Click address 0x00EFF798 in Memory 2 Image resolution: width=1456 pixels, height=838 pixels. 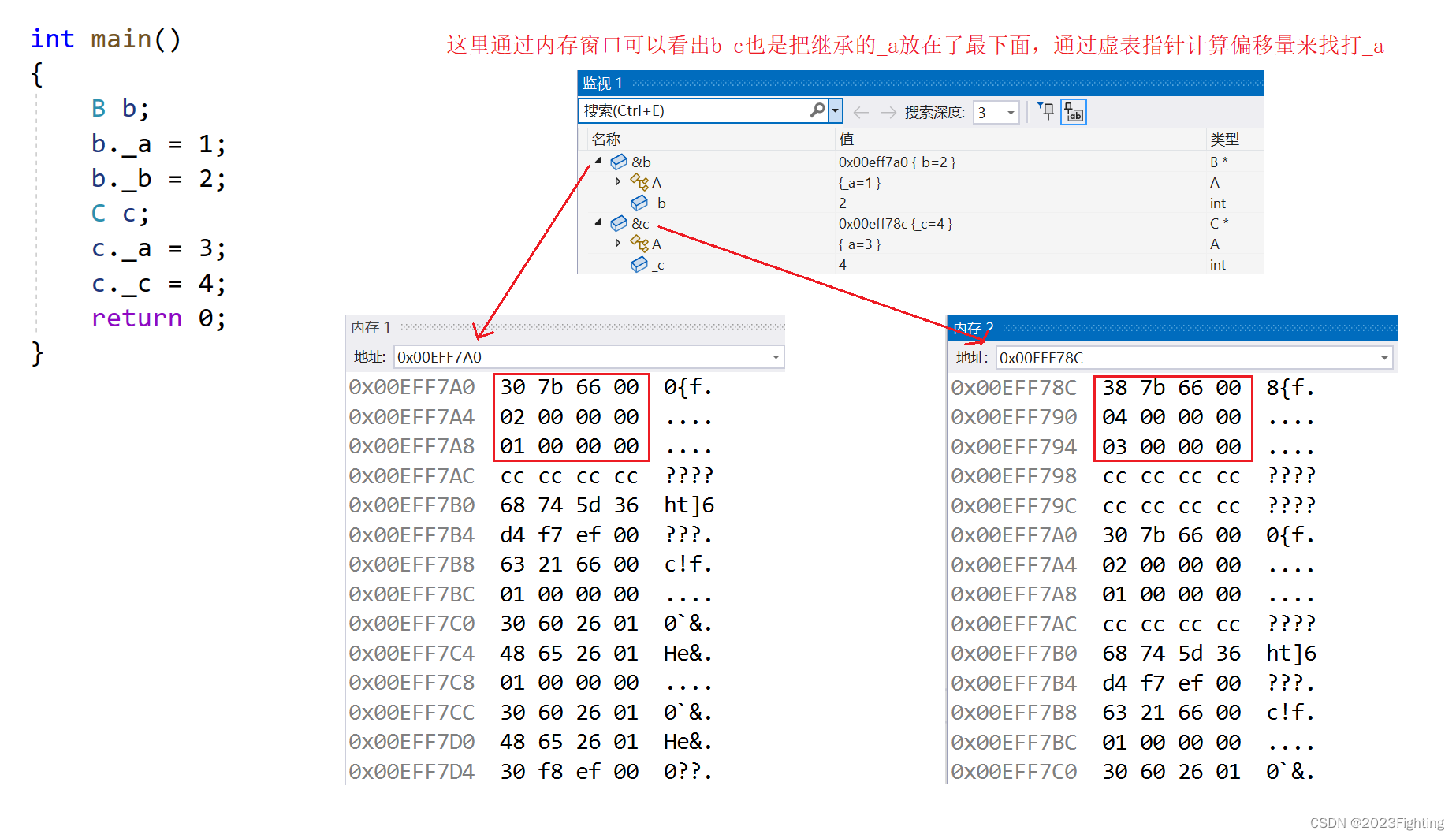(x=1014, y=476)
